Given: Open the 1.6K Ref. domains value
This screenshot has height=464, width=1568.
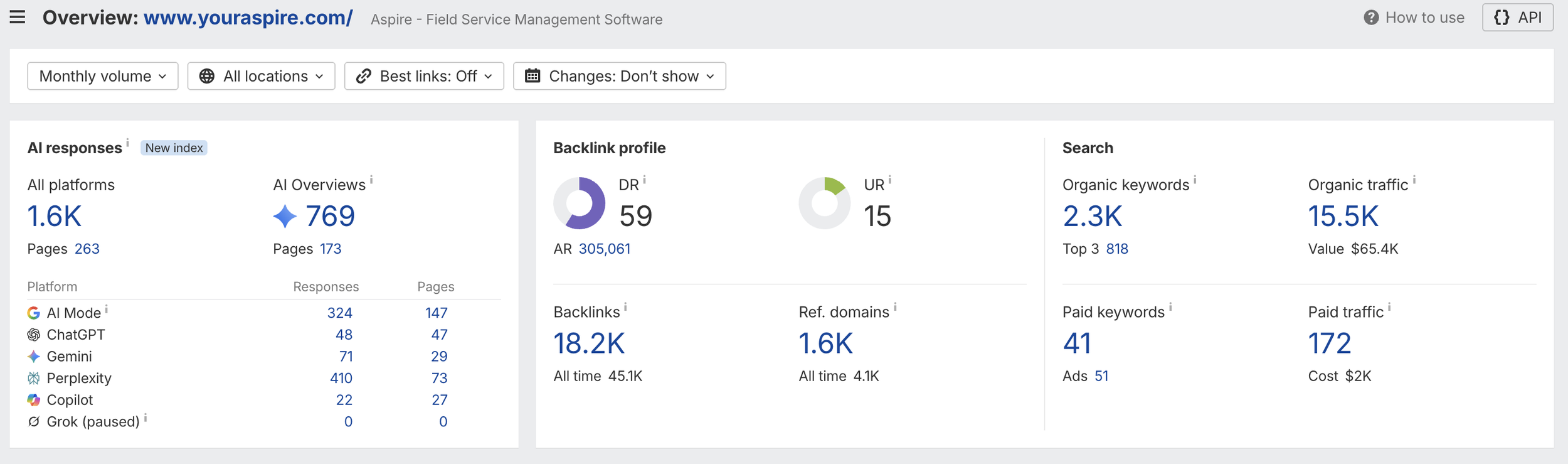Looking at the screenshot, I should (825, 343).
